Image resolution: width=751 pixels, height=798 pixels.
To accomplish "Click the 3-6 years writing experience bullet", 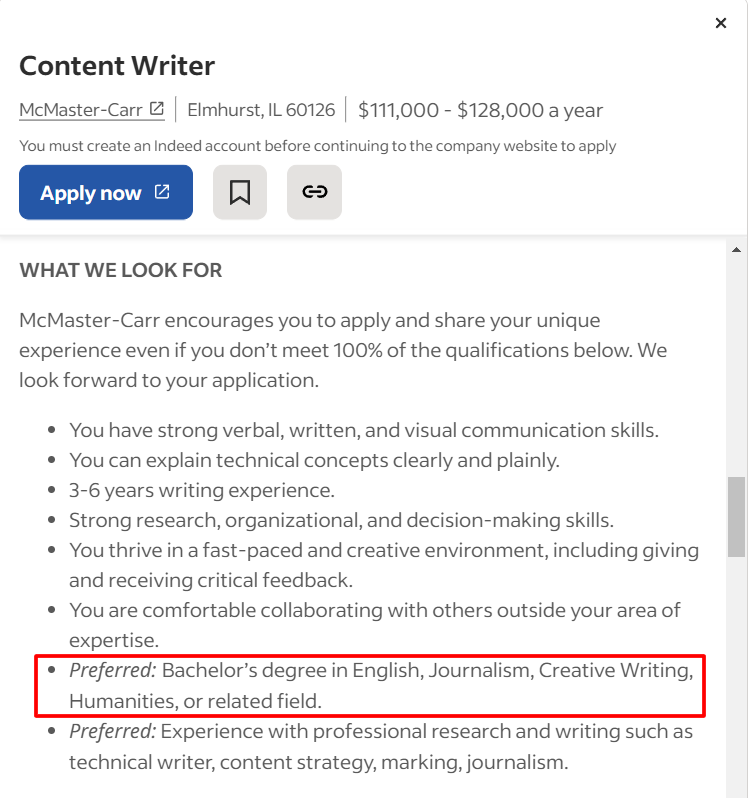I will [201, 491].
